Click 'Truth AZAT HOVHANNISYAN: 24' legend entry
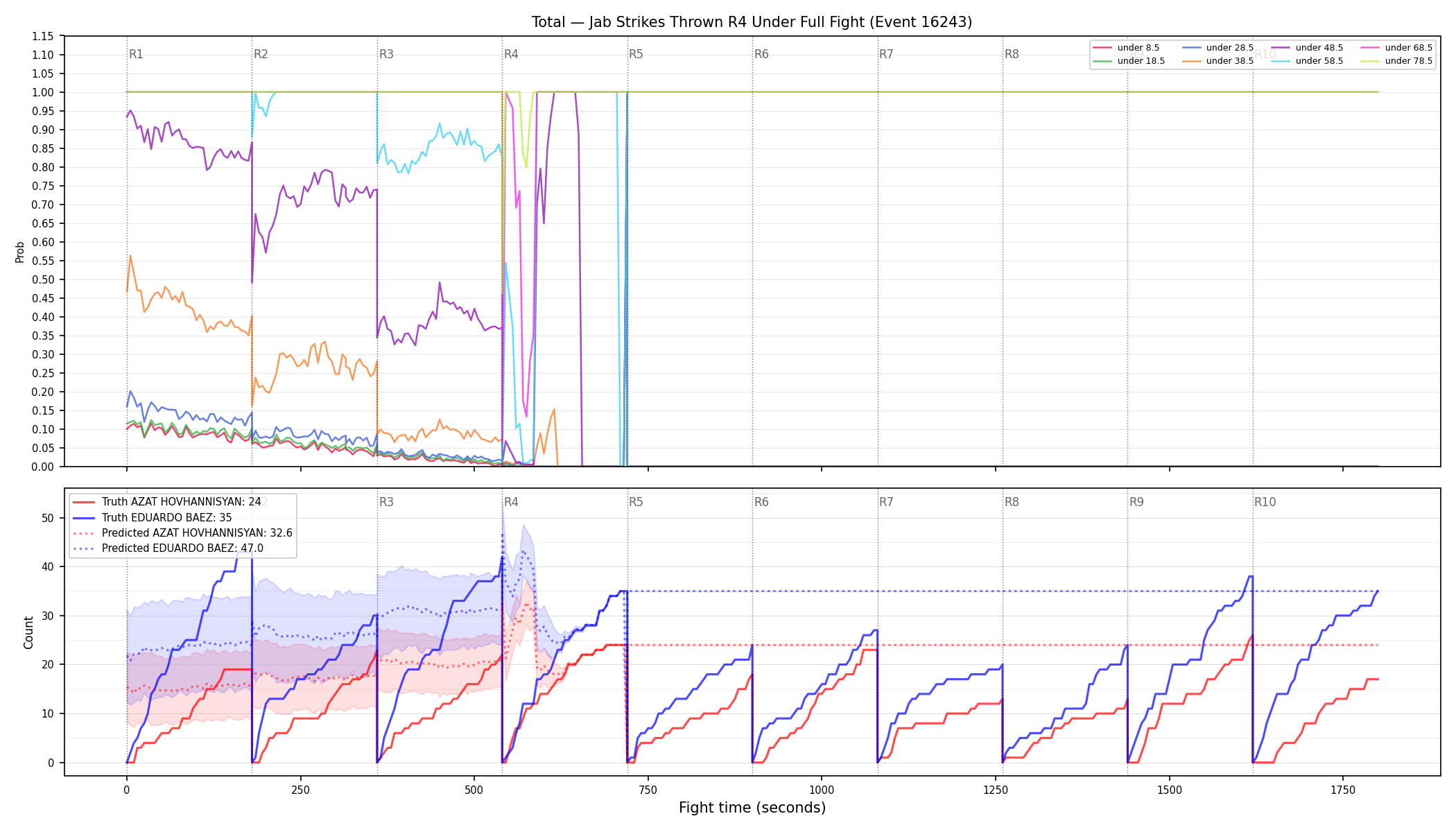 pos(182,502)
